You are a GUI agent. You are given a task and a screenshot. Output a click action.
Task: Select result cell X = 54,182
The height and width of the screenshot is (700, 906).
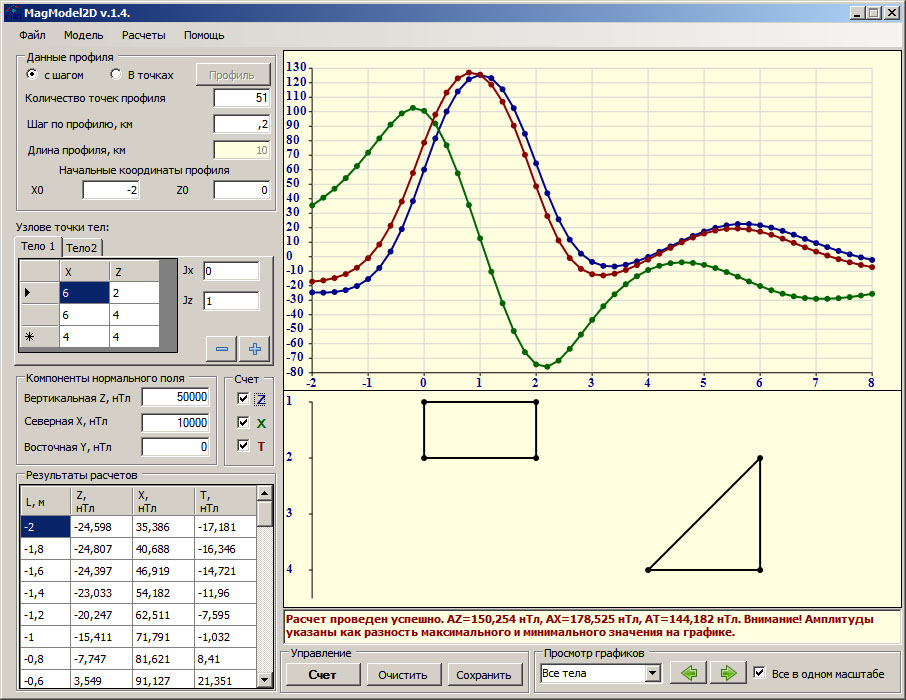[x=164, y=593]
